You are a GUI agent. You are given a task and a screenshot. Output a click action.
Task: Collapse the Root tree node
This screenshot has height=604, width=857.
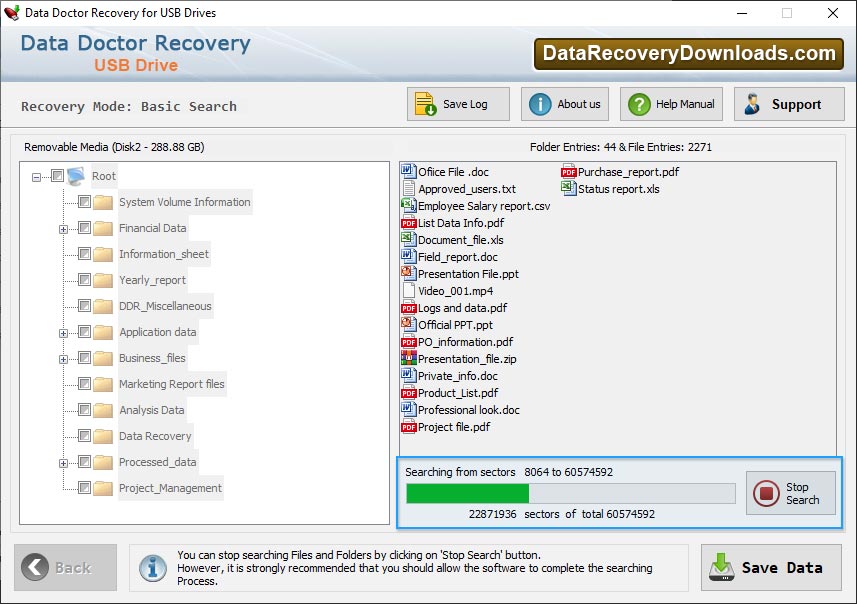click(36, 177)
